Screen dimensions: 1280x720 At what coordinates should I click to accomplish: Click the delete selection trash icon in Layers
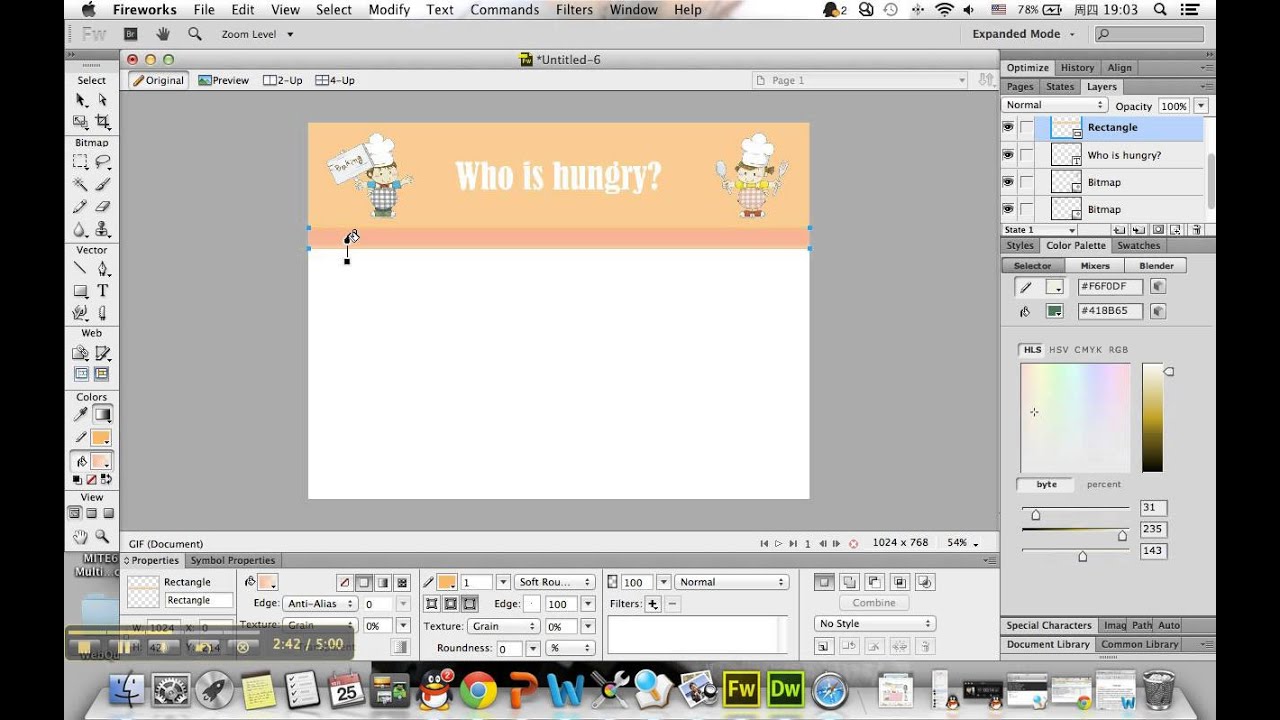click(x=1197, y=230)
